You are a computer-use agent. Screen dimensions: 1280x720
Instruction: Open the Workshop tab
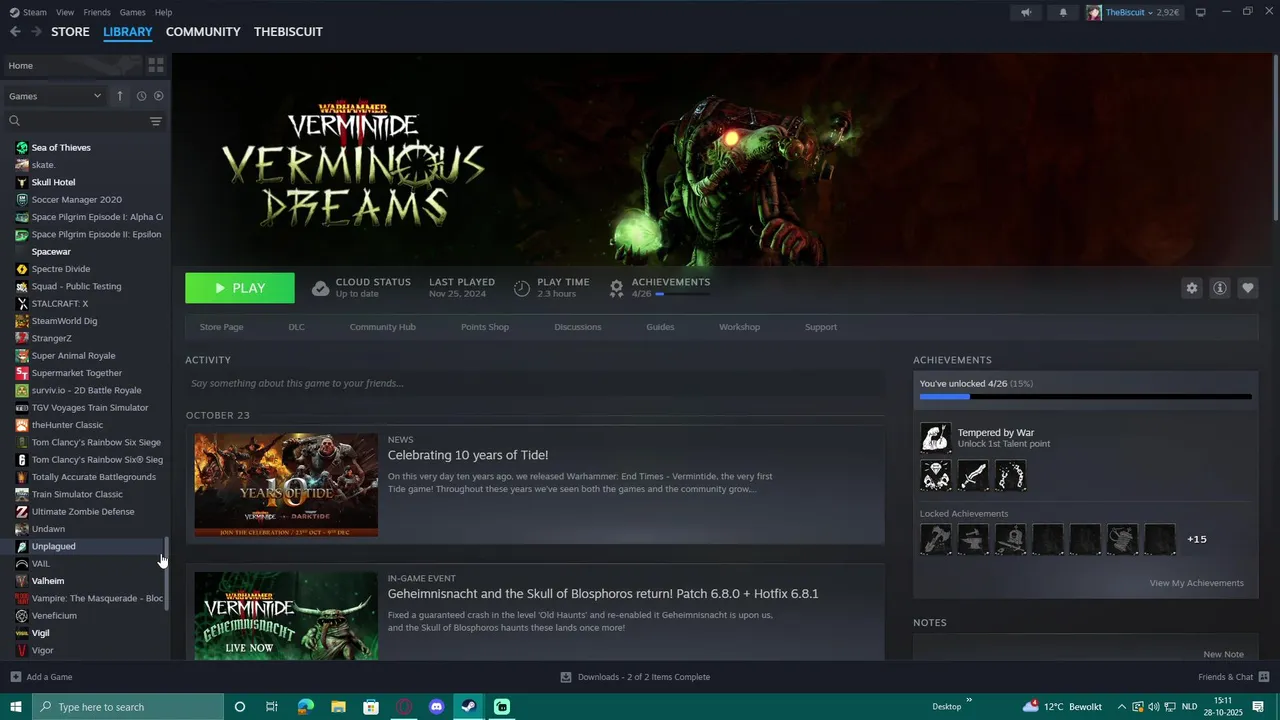[x=739, y=327]
